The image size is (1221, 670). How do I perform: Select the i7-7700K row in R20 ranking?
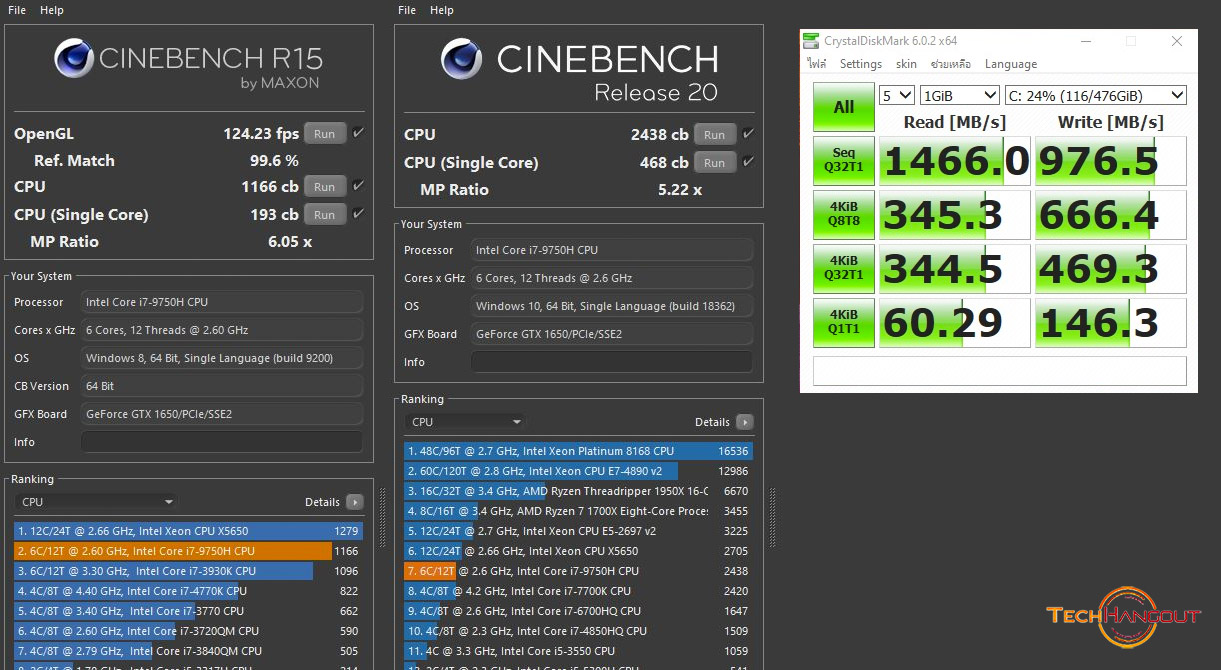578,591
